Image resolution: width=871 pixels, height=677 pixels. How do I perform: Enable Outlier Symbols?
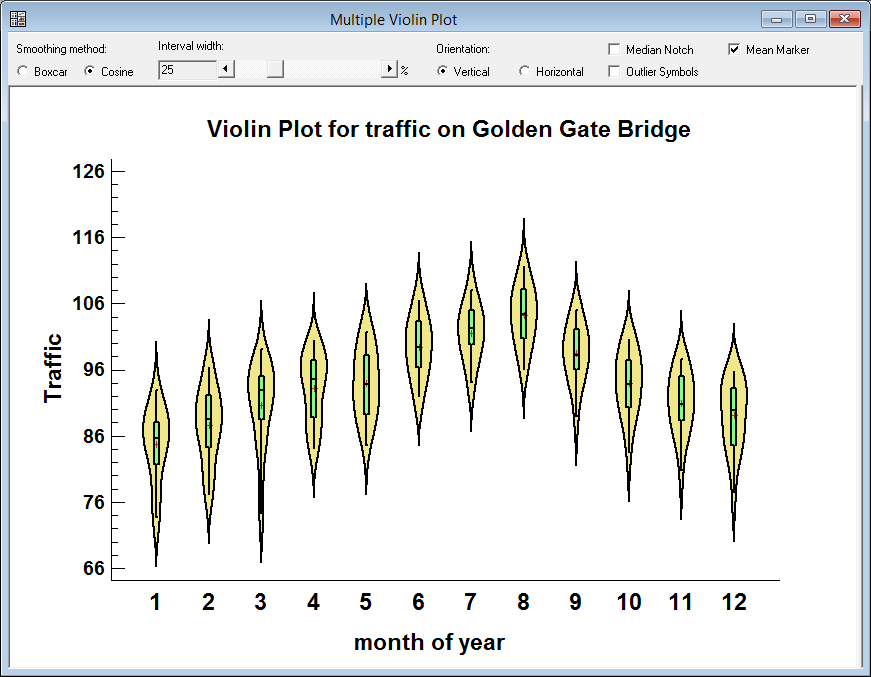(x=613, y=71)
